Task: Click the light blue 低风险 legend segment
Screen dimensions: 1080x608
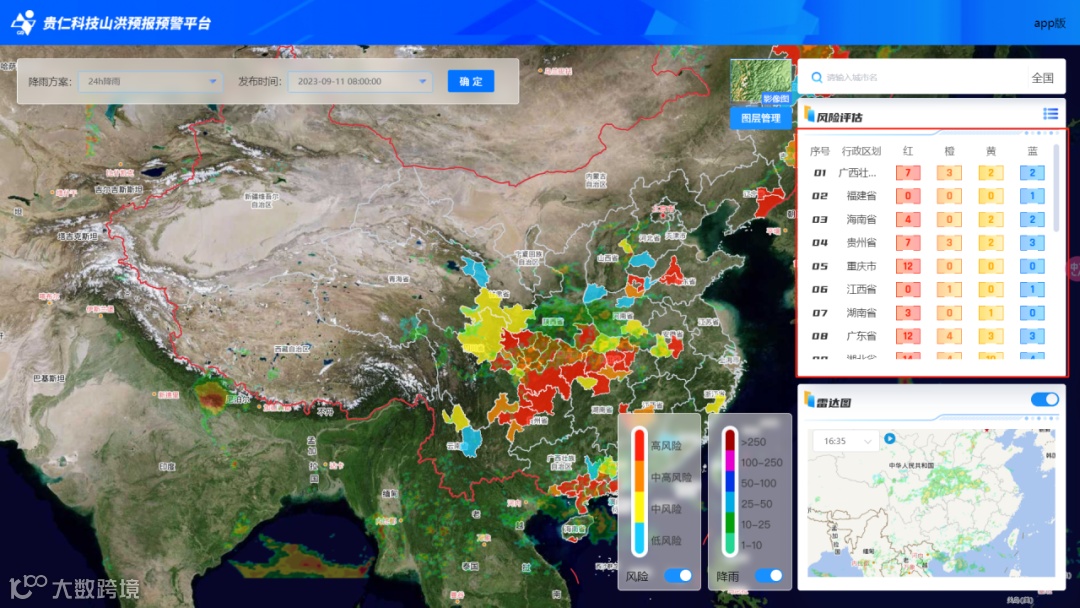Action: click(639, 539)
